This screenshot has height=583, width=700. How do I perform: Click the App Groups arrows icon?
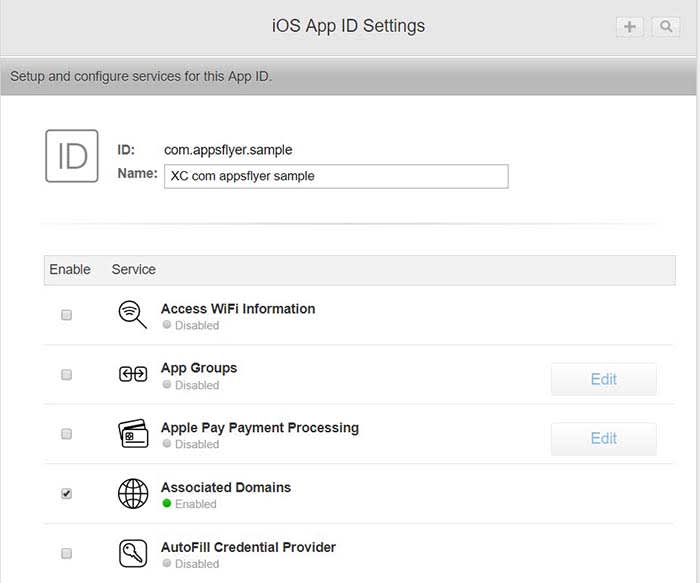click(x=133, y=375)
